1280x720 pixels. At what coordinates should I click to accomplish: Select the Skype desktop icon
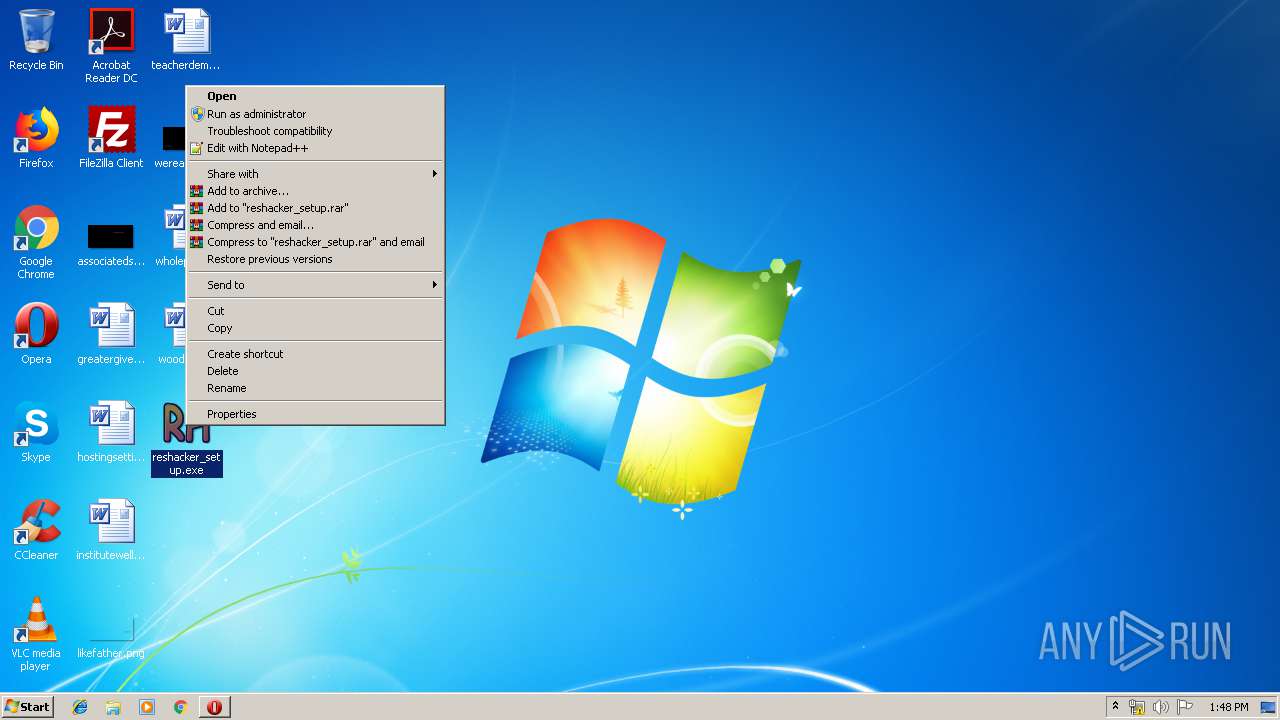[x=36, y=432]
